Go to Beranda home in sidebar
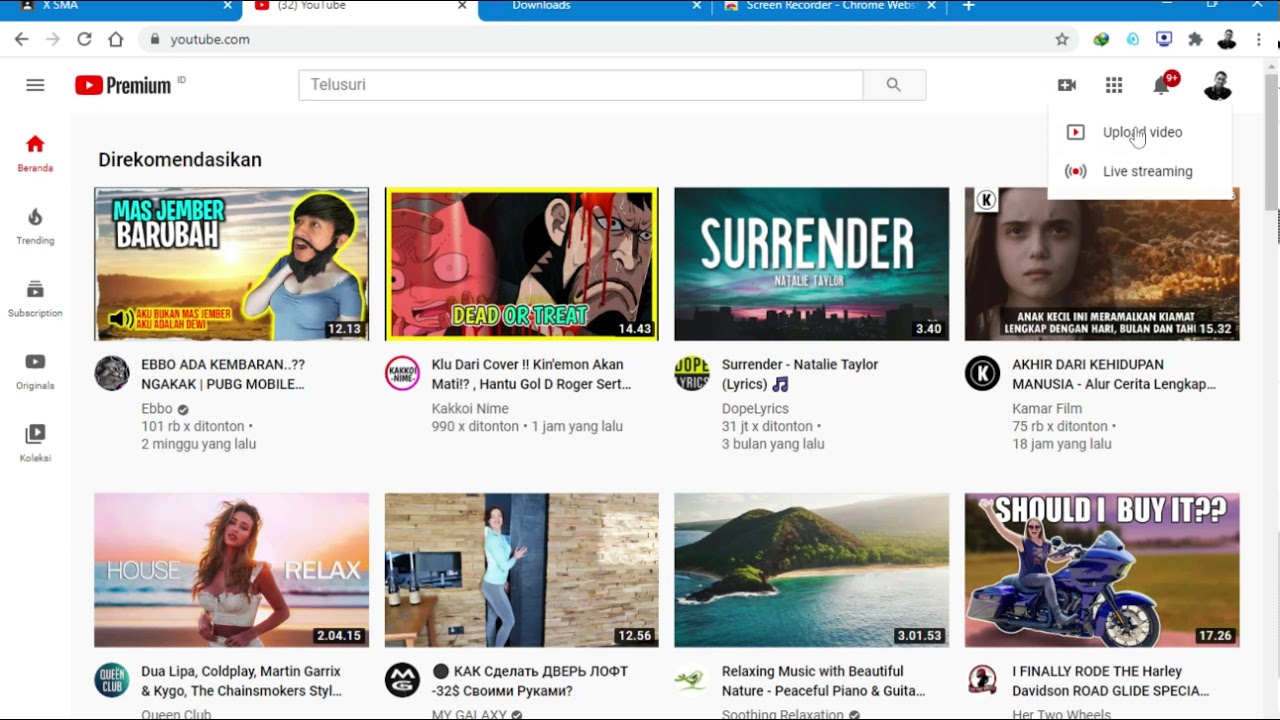The image size is (1280, 720). tap(35, 153)
